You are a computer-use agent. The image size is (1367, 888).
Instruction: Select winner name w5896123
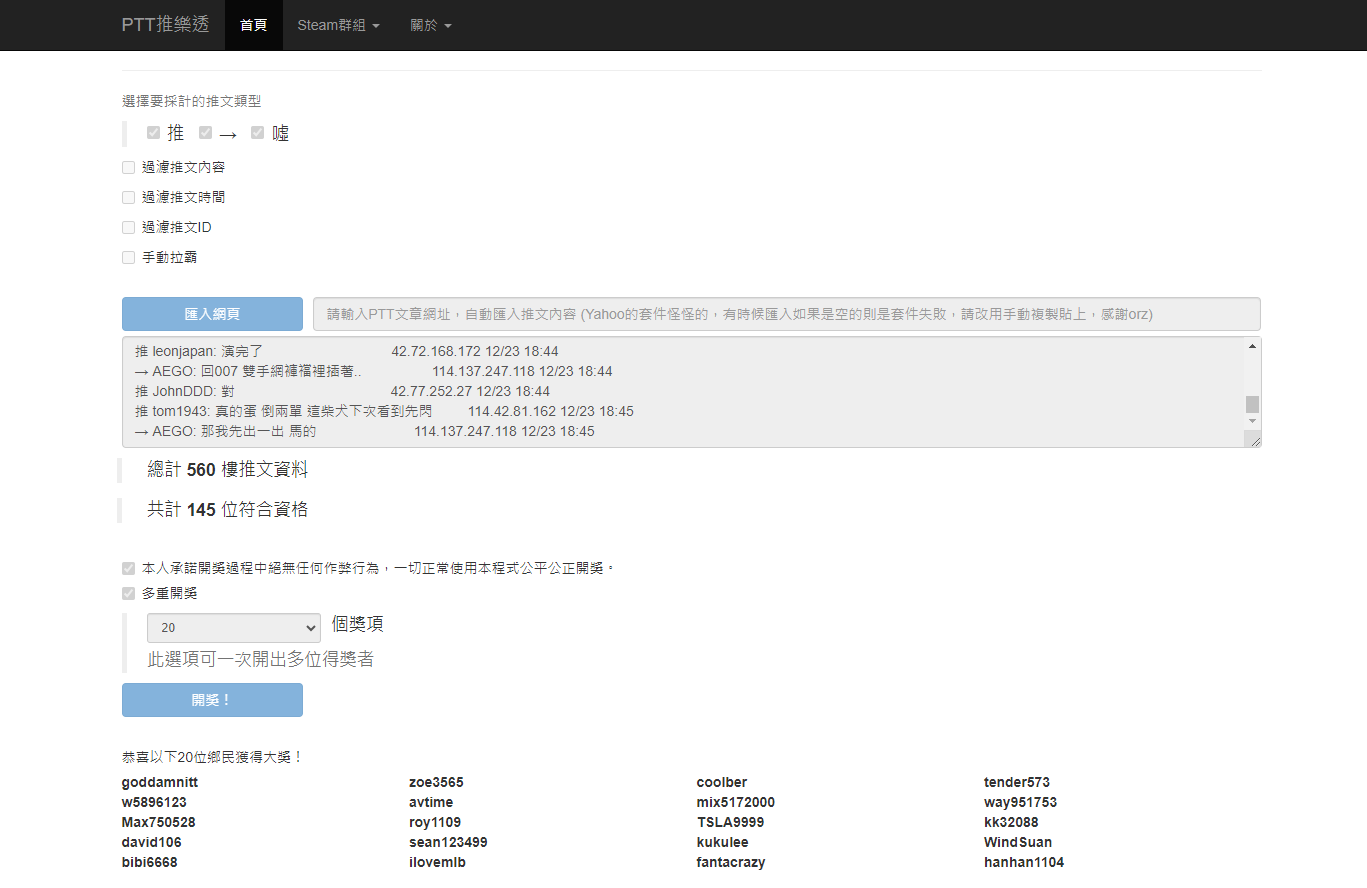[154, 802]
